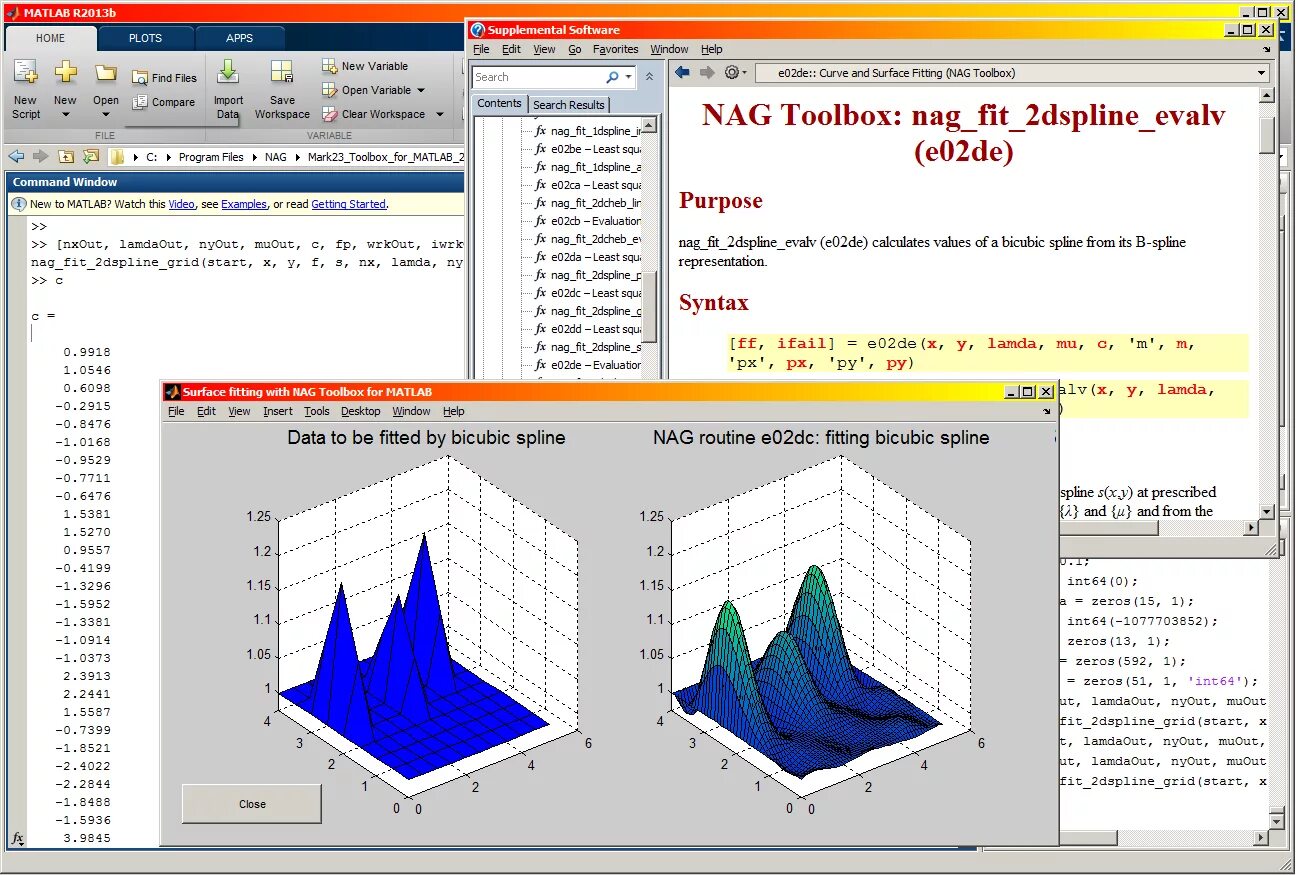
Task: Click Close button in the figure window
Action: [x=252, y=804]
